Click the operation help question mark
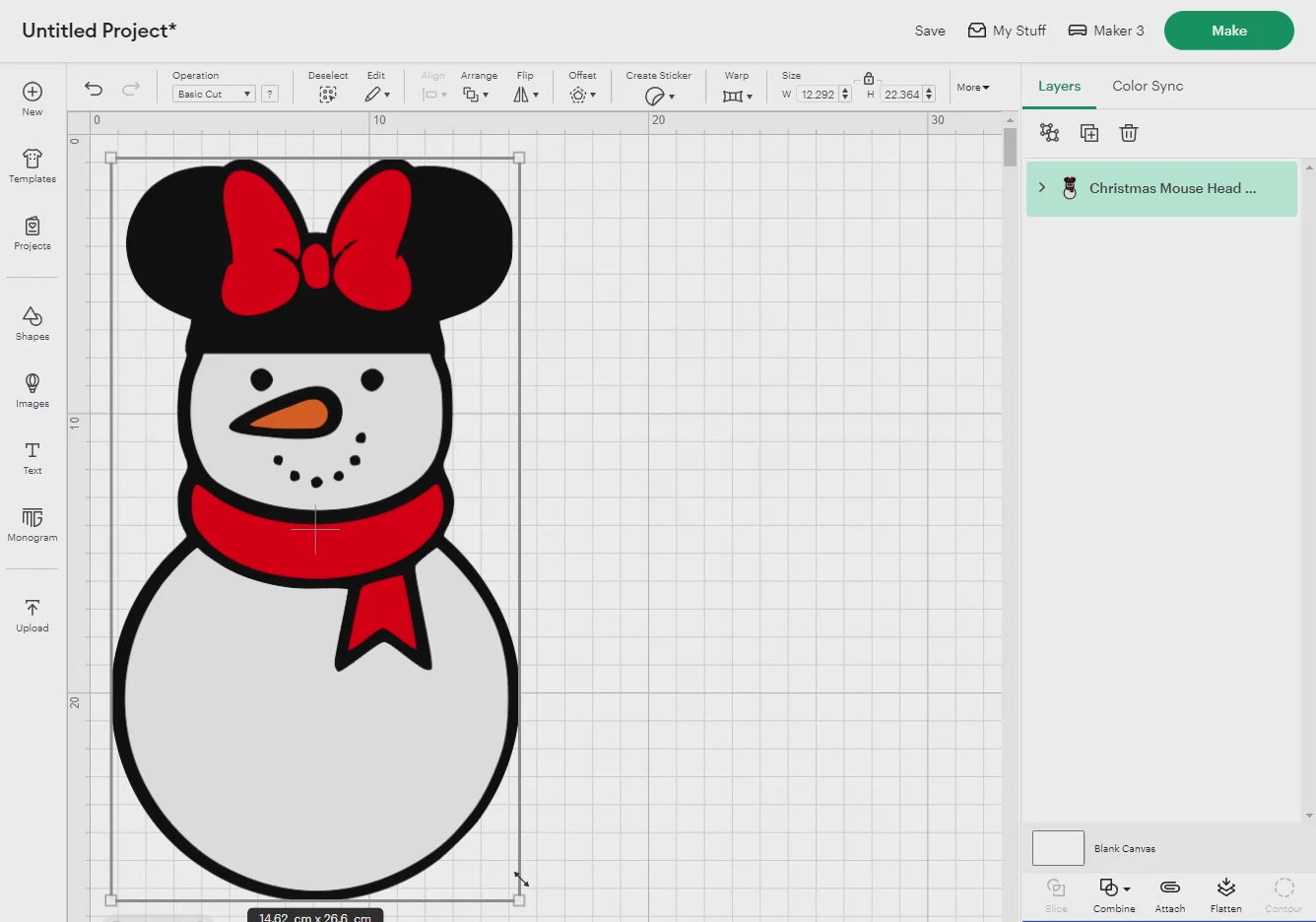 tap(270, 94)
